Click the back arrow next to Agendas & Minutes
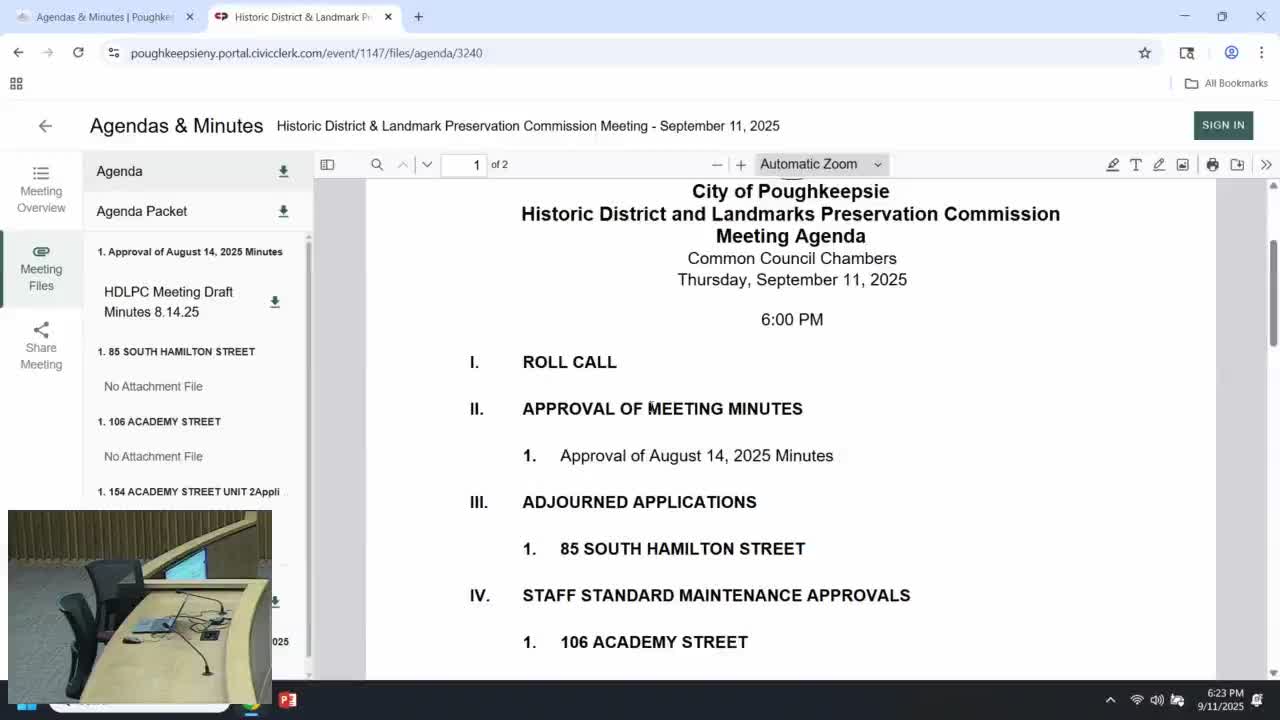1280x720 pixels. pyautogui.click(x=45, y=125)
